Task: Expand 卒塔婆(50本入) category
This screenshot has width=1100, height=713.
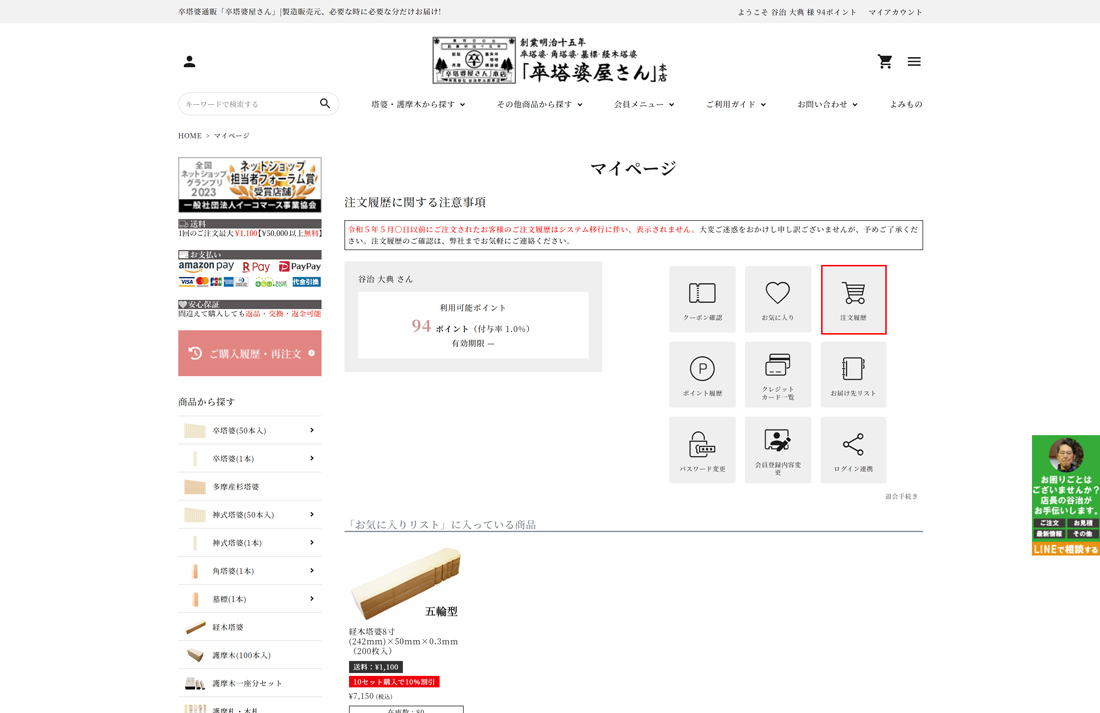Action: (x=250, y=430)
